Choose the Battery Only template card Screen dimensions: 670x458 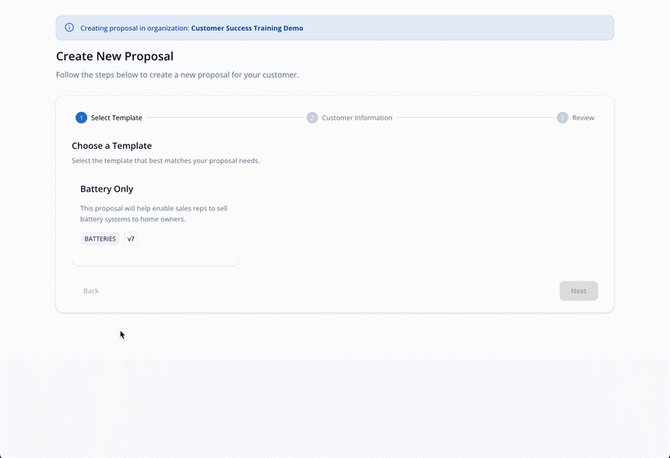(x=156, y=221)
